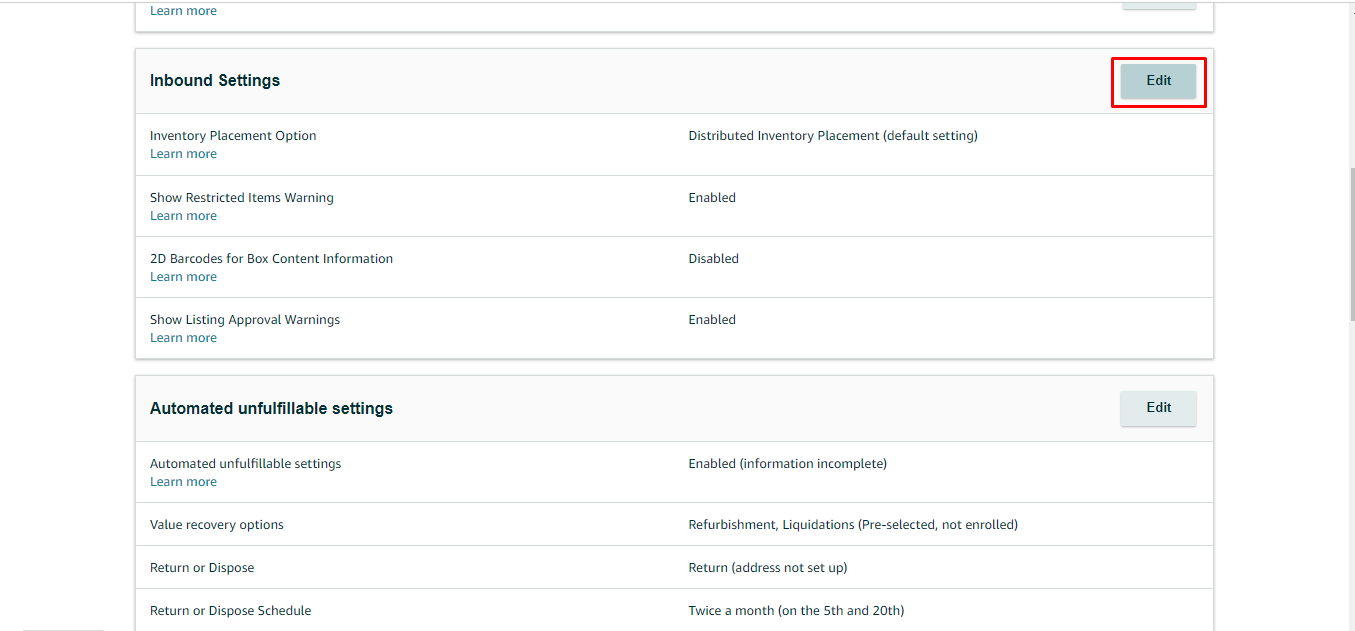Click the Show Listing Approval Warnings Enabled status

tap(712, 320)
